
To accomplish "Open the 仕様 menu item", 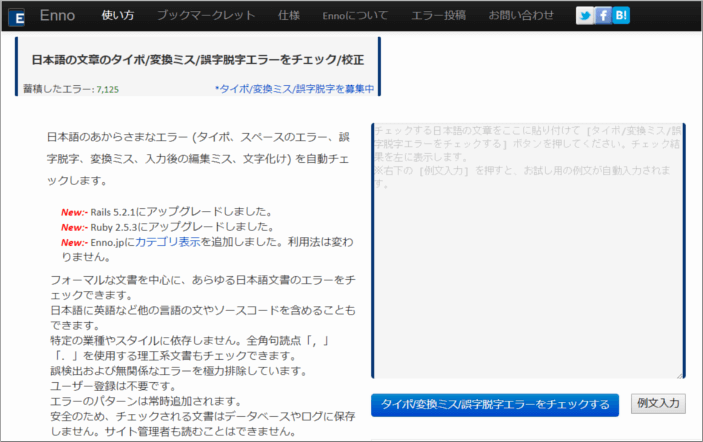I will [x=289, y=15].
